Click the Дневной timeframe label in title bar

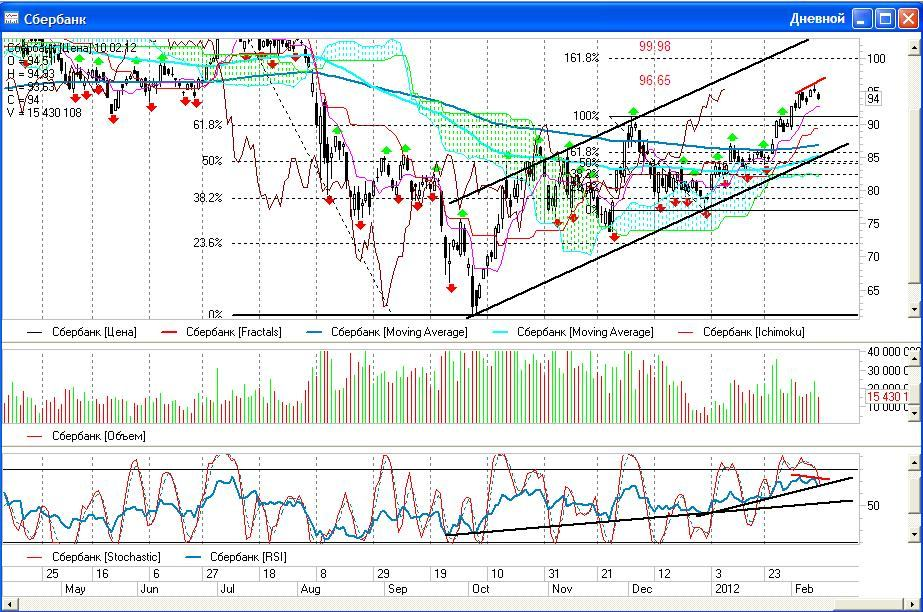[817, 19]
